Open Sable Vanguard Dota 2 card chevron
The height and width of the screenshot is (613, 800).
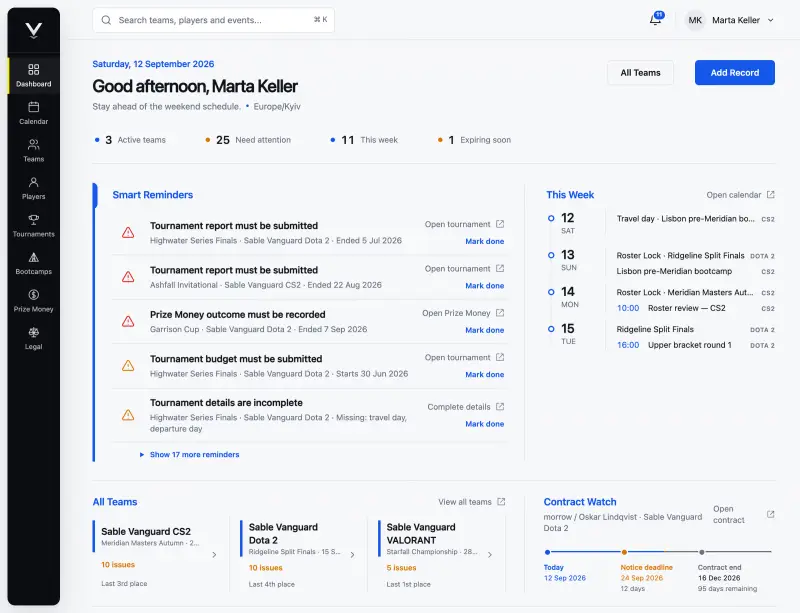(x=352, y=554)
